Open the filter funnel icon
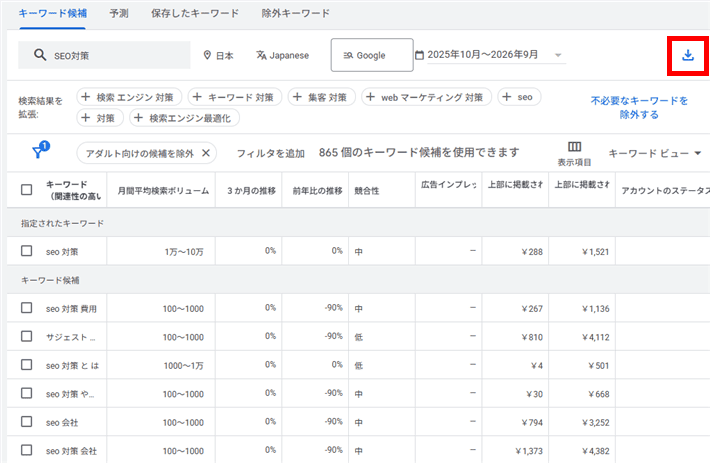 coord(38,153)
